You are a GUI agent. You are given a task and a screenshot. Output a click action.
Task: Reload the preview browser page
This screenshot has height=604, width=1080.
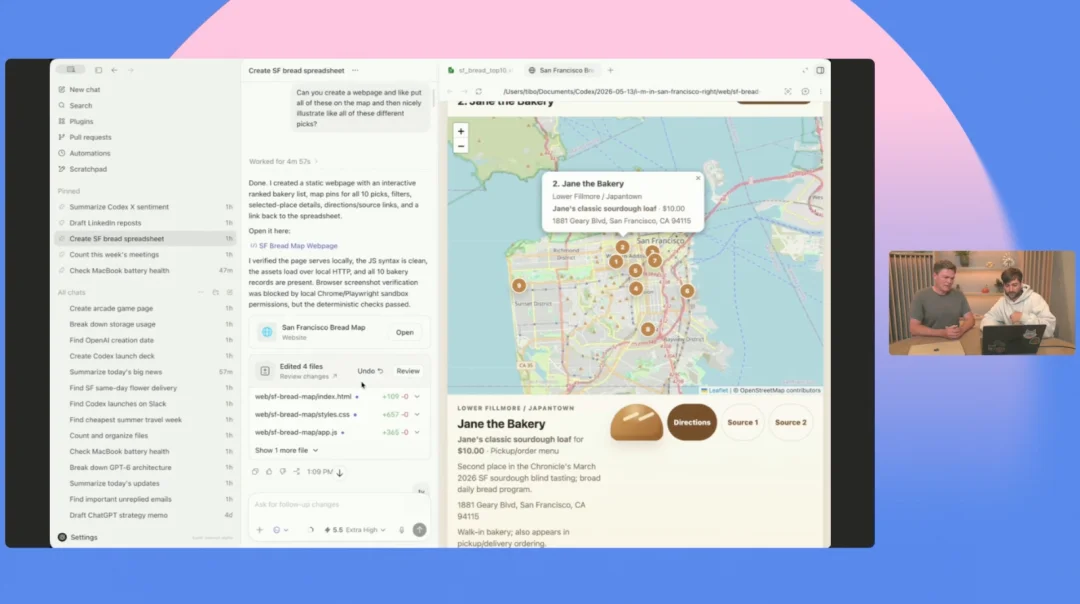(x=479, y=92)
